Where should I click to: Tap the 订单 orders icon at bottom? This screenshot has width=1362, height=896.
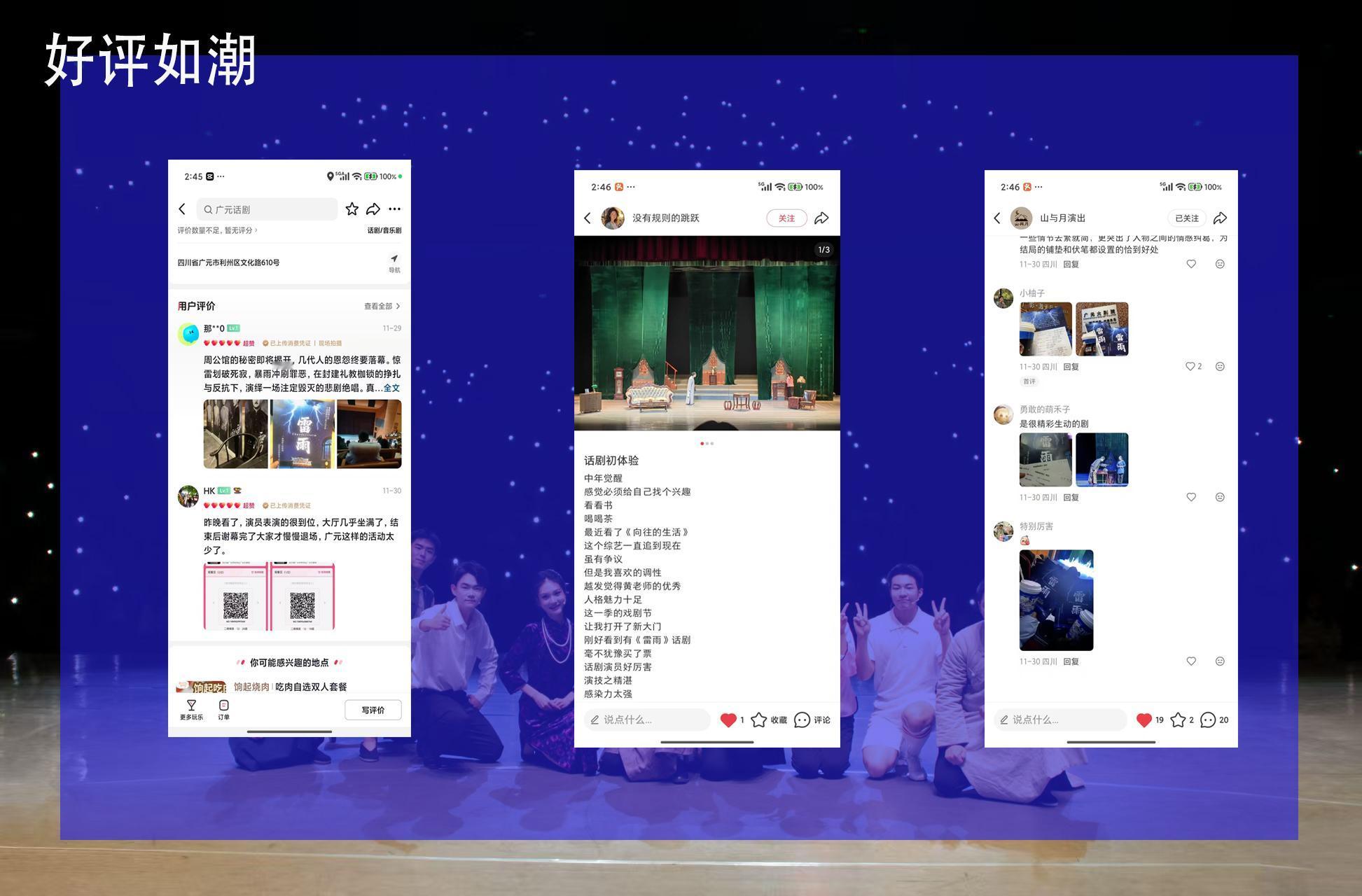coord(223,706)
